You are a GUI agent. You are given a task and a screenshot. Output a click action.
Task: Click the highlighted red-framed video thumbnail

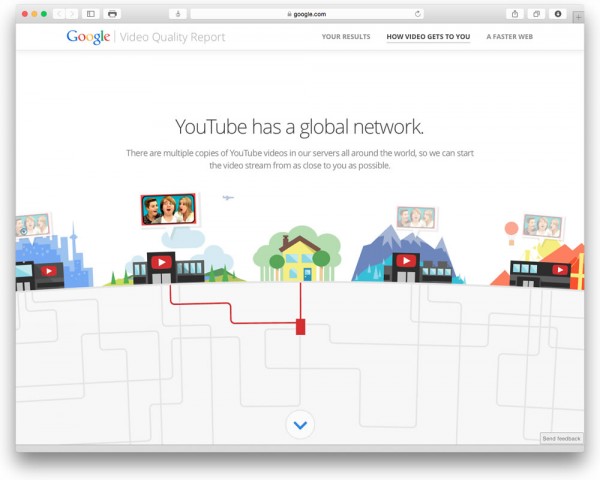pyautogui.click(x=168, y=209)
